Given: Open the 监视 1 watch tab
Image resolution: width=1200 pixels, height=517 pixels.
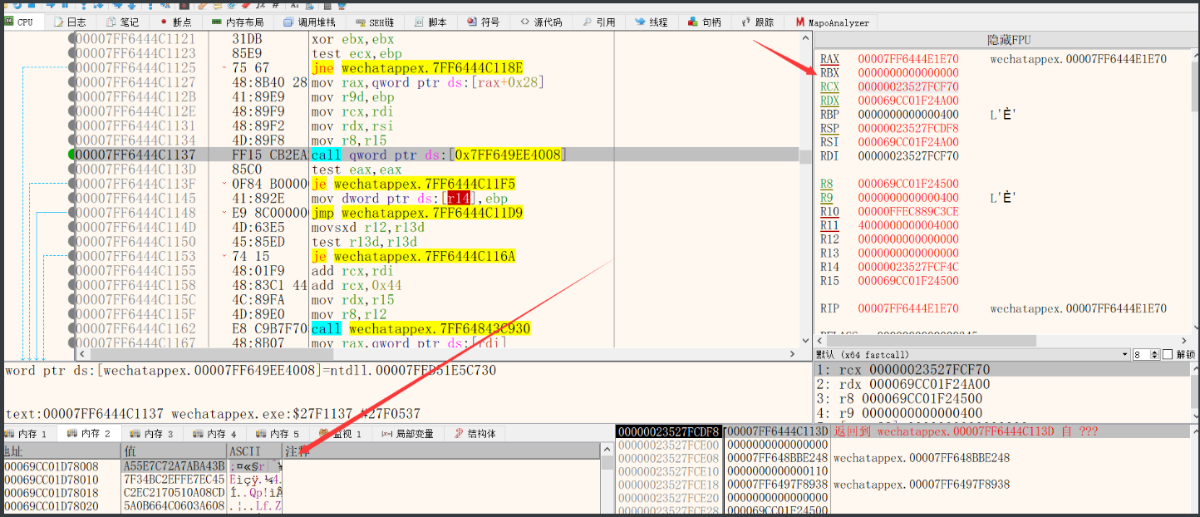Looking at the screenshot, I should [x=342, y=434].
